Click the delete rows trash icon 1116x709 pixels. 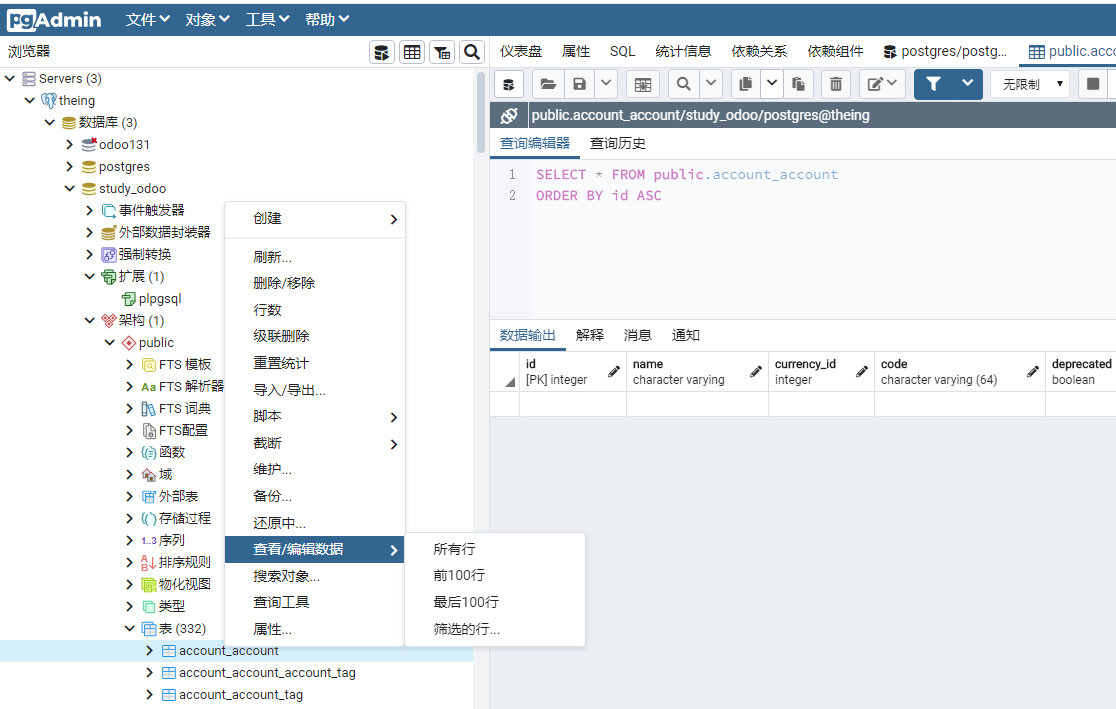click(x=836, y=84)
